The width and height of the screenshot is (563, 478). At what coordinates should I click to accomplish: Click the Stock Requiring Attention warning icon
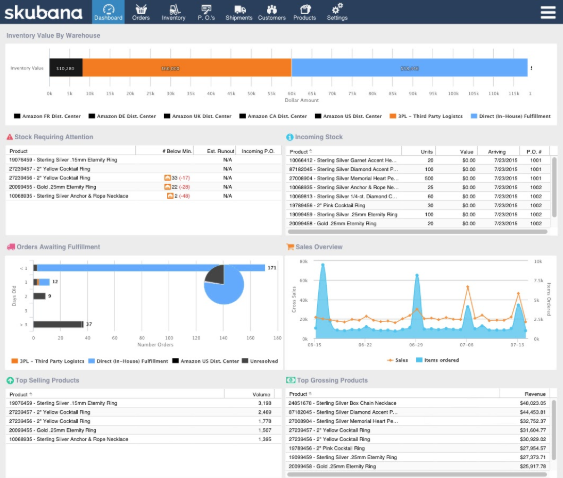[x=10, y=137]
